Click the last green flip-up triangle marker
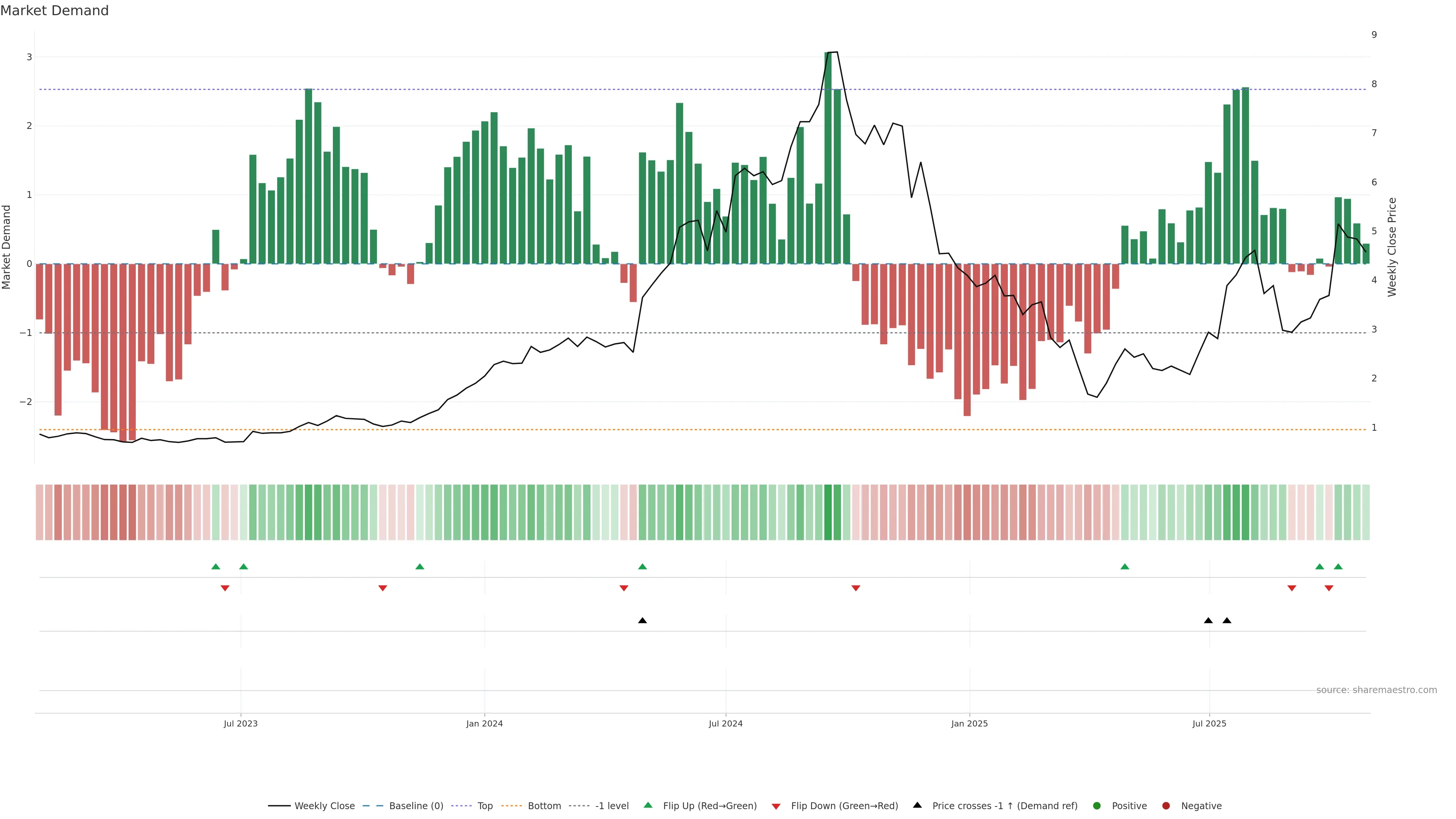 pos(1338,566)
